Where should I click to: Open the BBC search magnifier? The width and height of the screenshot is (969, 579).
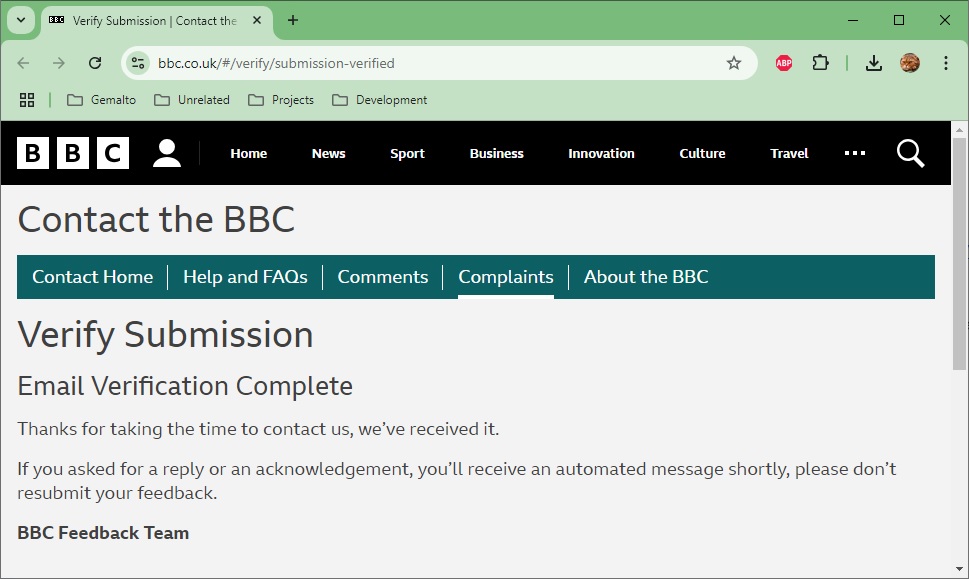910,153
